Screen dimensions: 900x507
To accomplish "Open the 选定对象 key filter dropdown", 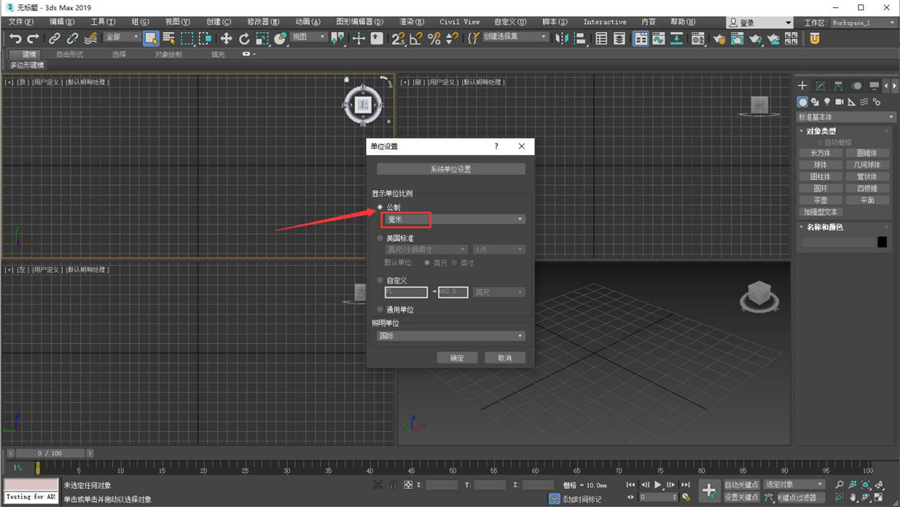I will point(795,485).
